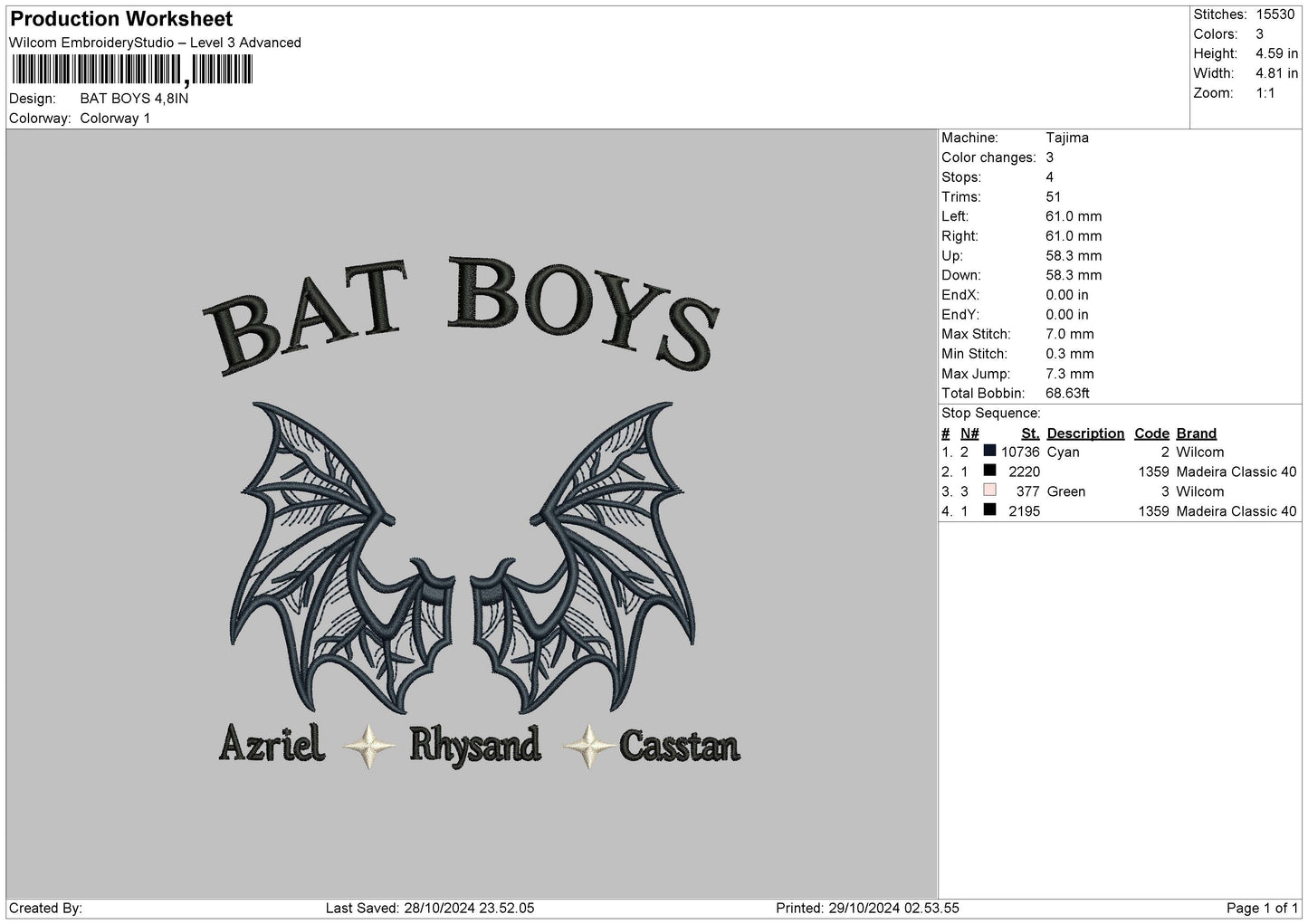This screenshot has width=1308, height=924.
Task: Click stitch count 2220 in row 2
Action: pyautogui.click(x=1025, y=472)
